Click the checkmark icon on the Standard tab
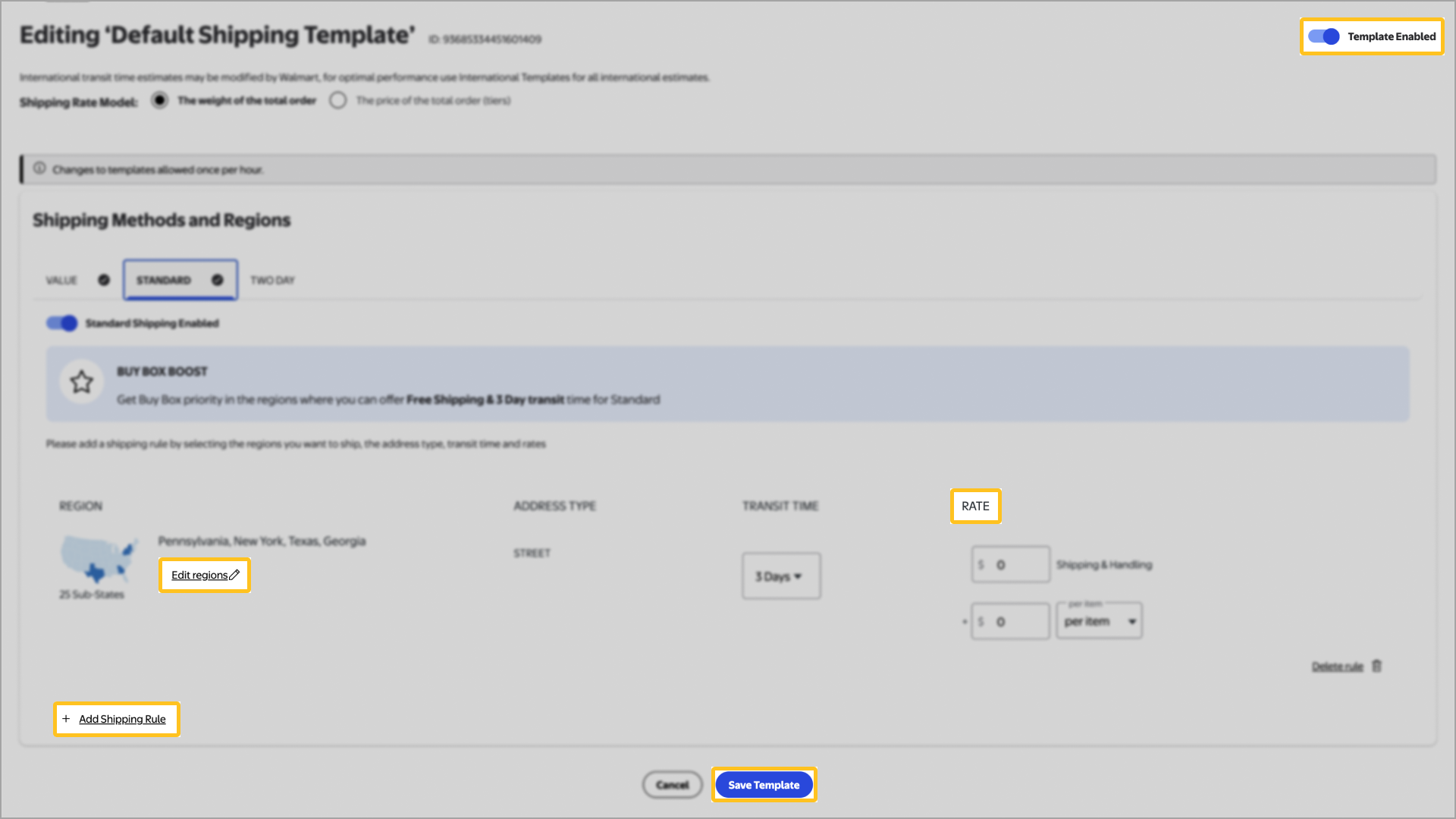Screen dimensions: 1456x819 218,280
